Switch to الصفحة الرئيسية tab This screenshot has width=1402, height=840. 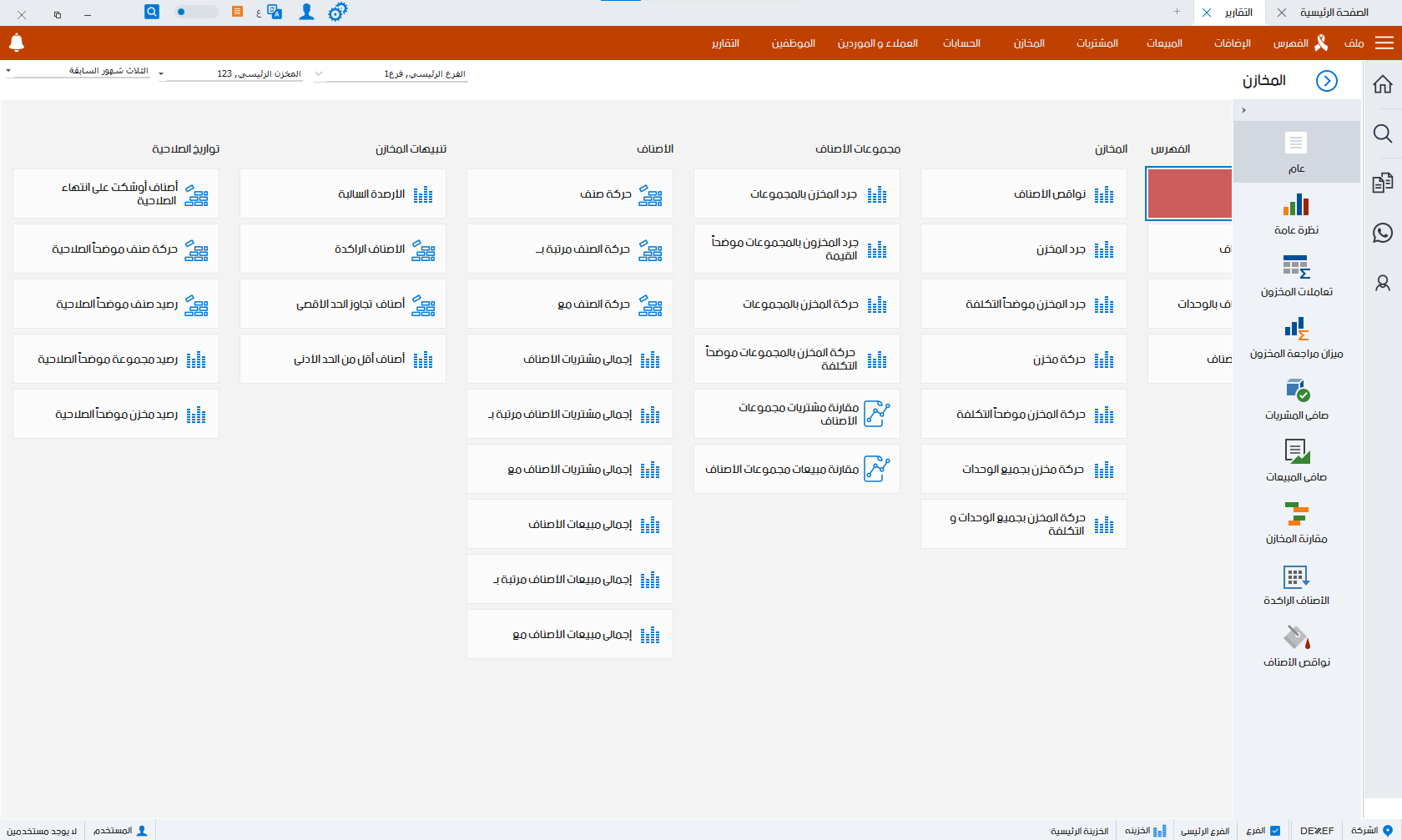(x=1334, y=13)
